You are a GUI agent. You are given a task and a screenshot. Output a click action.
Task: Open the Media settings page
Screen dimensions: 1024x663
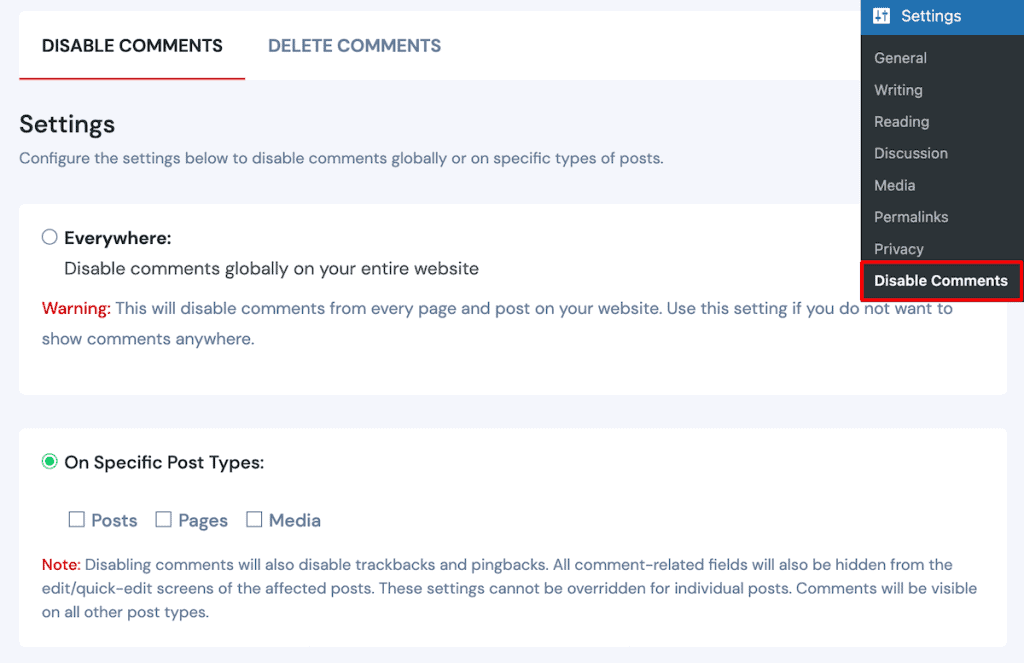pos(894,185)
